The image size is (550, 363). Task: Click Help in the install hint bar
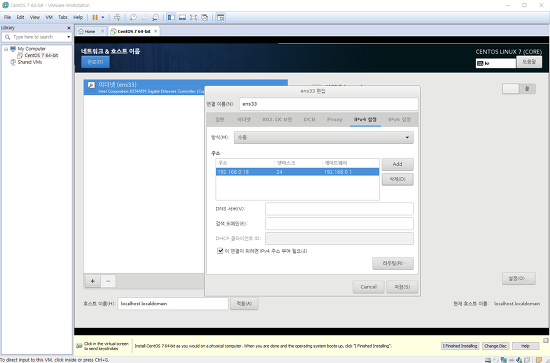[x=525, y=346]
